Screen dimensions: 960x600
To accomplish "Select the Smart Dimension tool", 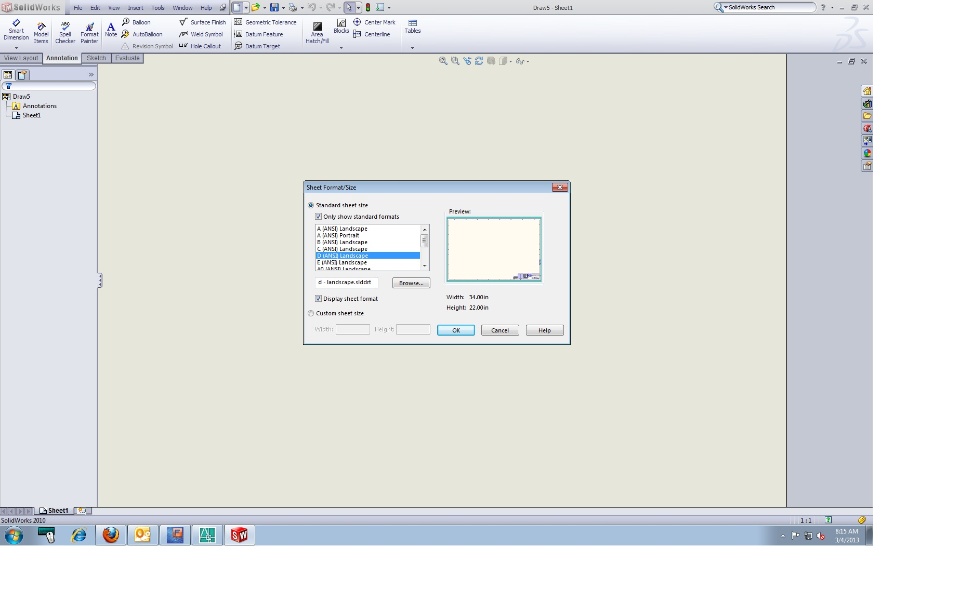I will pyautogui.click(x=16, y=30).
